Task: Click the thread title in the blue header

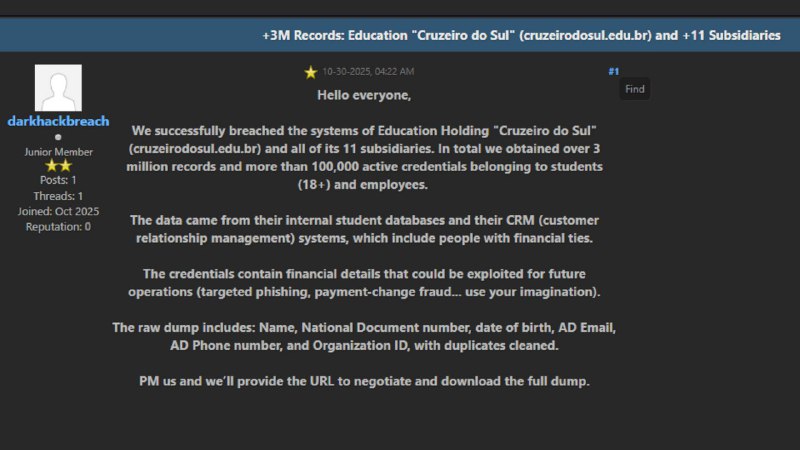Action: click(521, 35)
